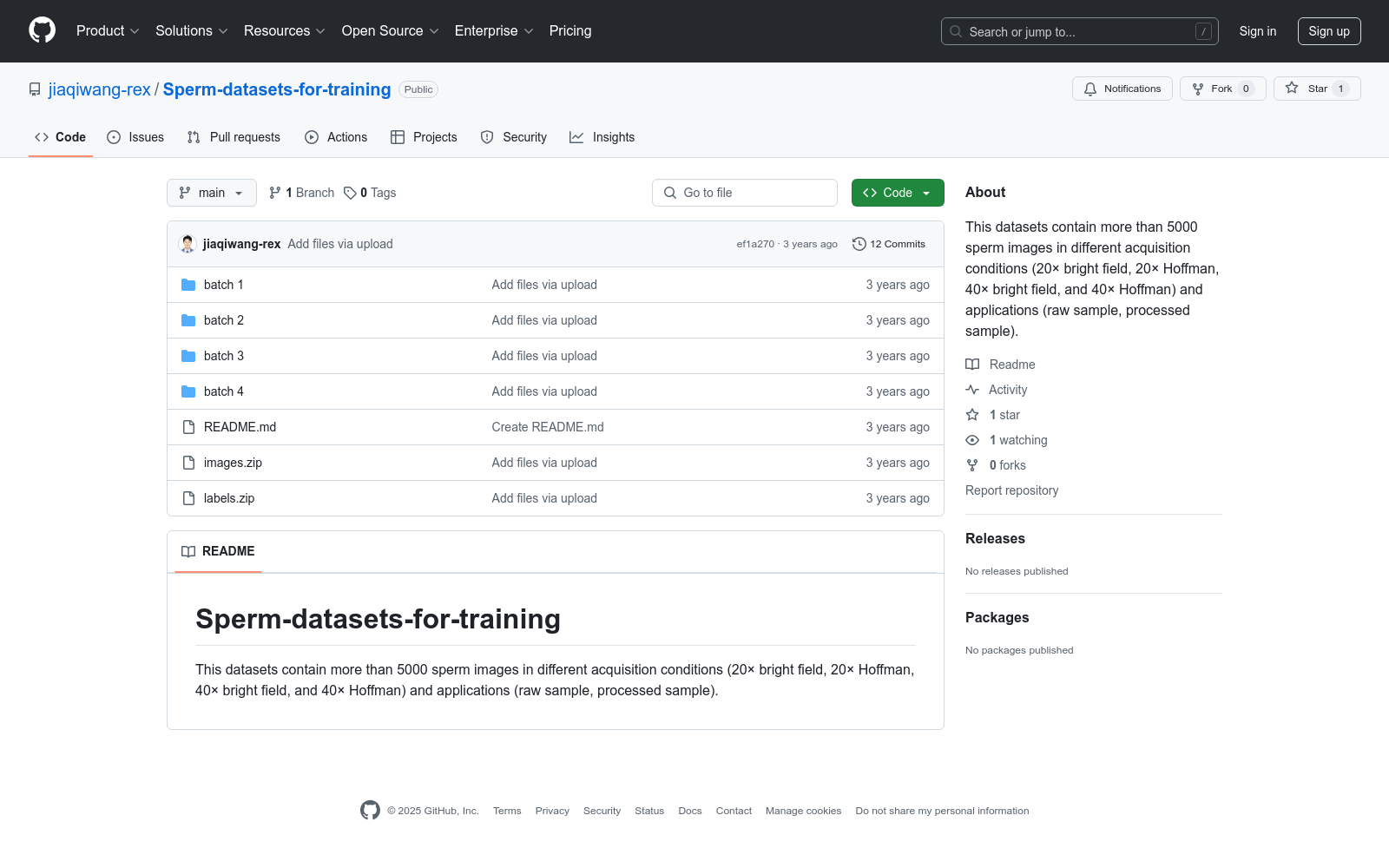The width and height of the screenshot is (1389, 868).
Task: Click Docs link in footer
Action: (x=690, y=811)
